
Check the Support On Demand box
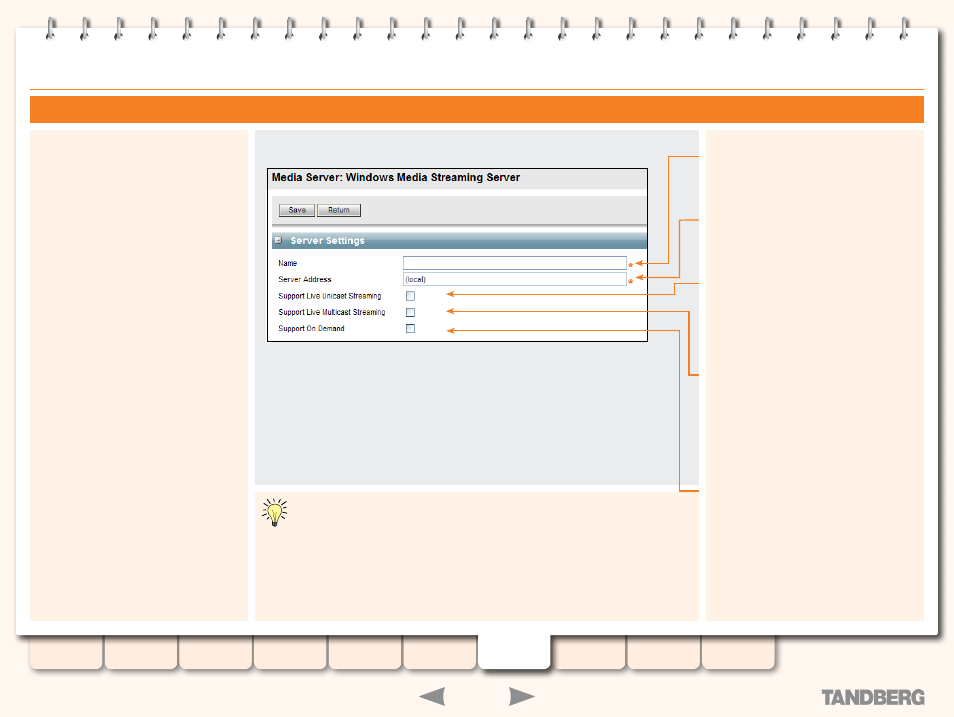pos(411,329)
